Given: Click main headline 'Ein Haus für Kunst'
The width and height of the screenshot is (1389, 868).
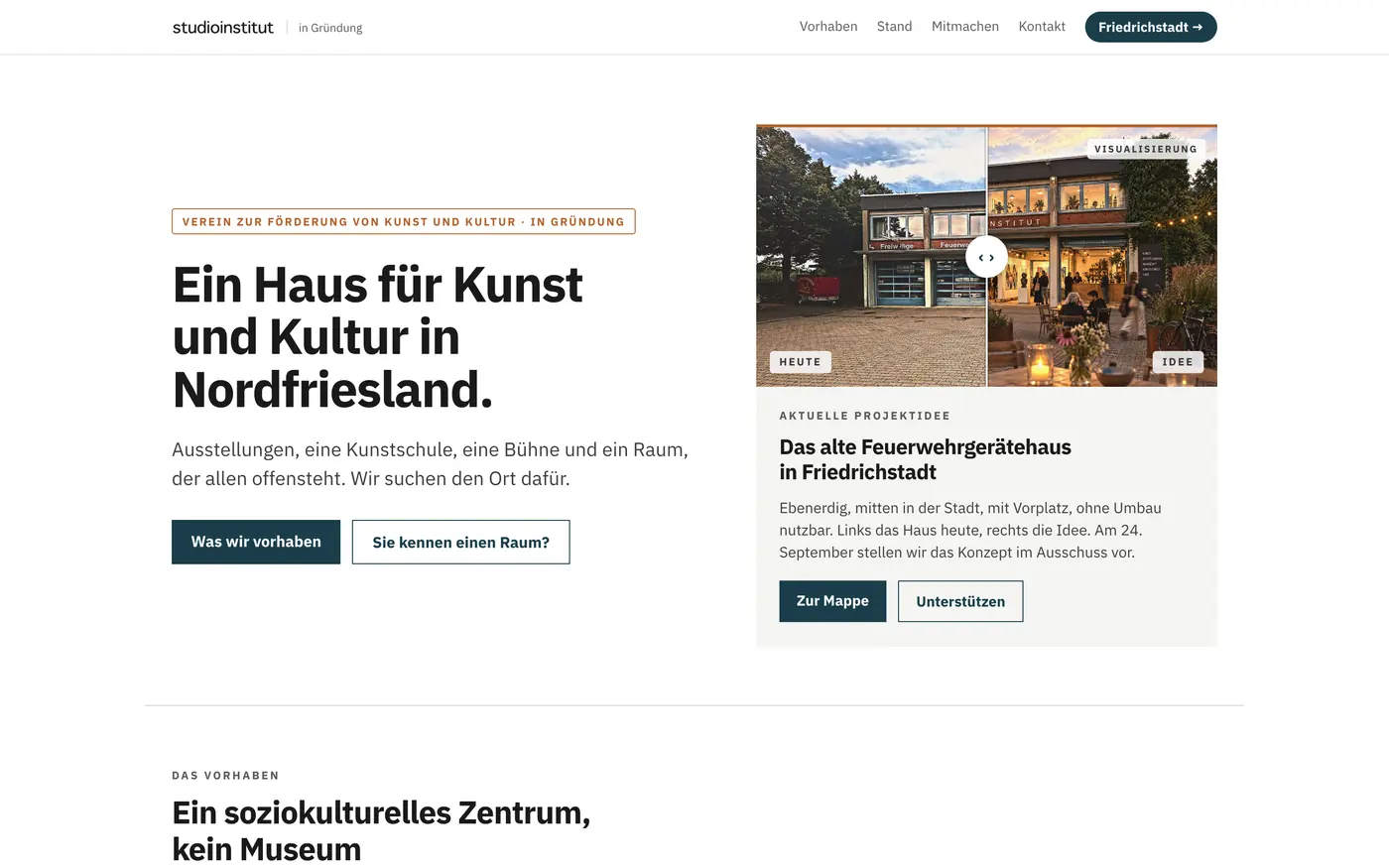Looking at the screenshot, I should [x=378, y=337].
